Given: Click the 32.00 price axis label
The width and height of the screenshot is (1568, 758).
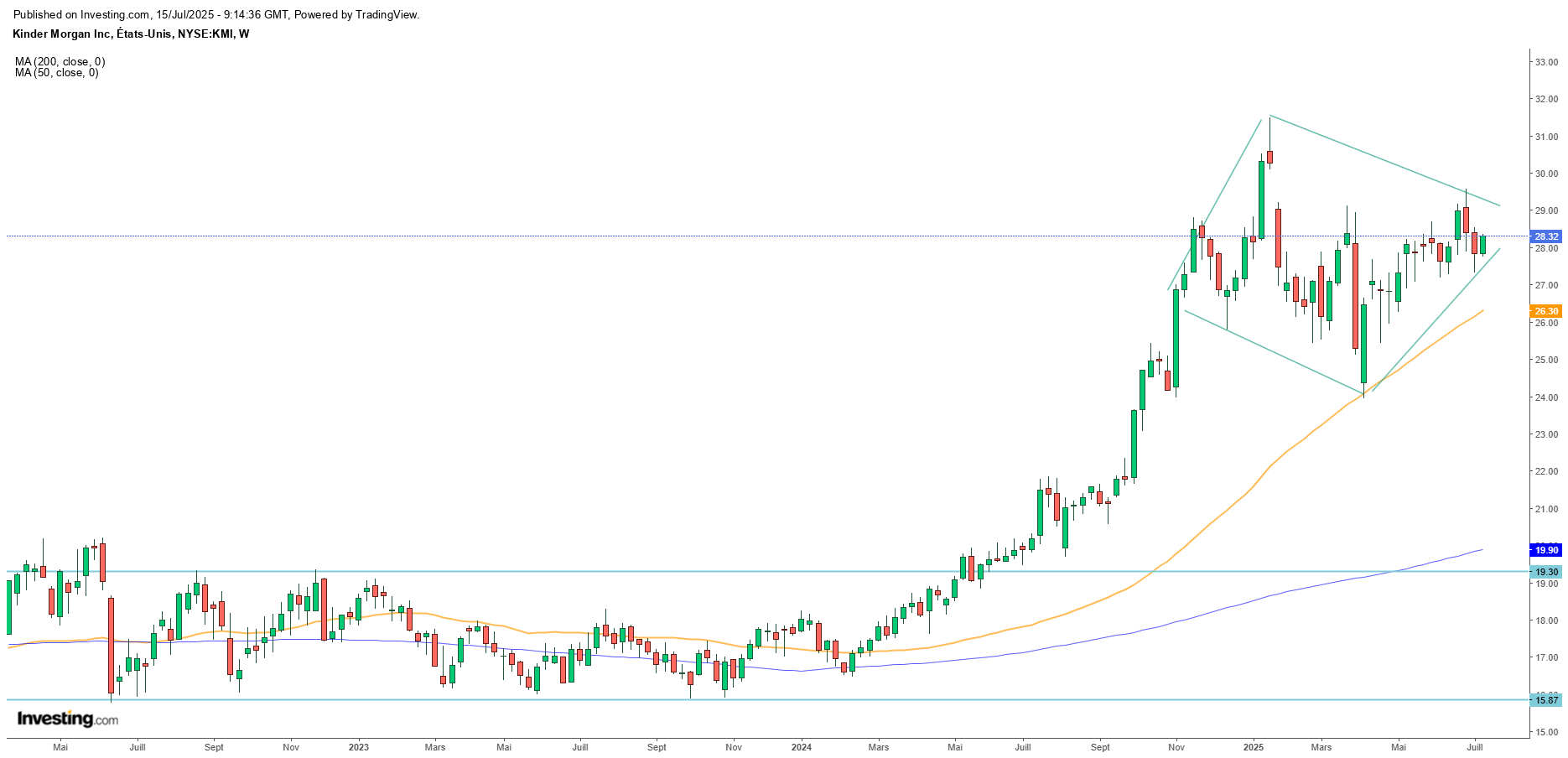Looking at the screenshot, I should [1546, 99].
